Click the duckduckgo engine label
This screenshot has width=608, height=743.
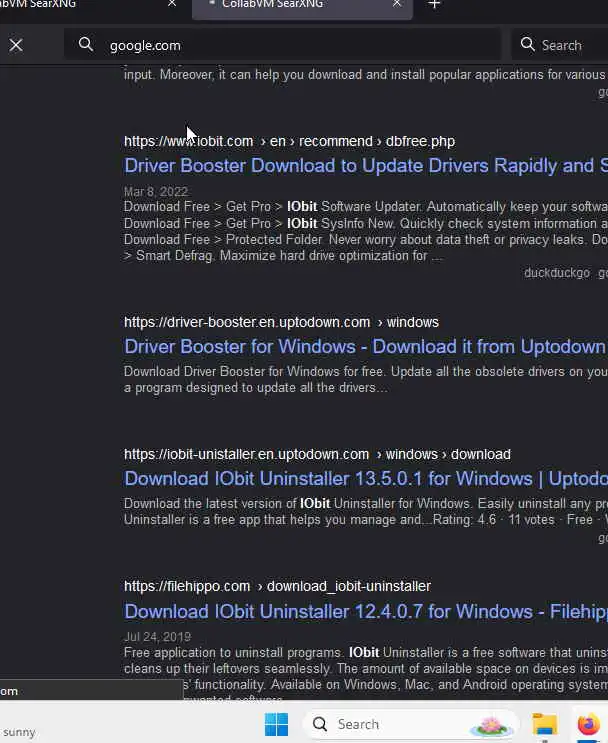click(557, 273)
